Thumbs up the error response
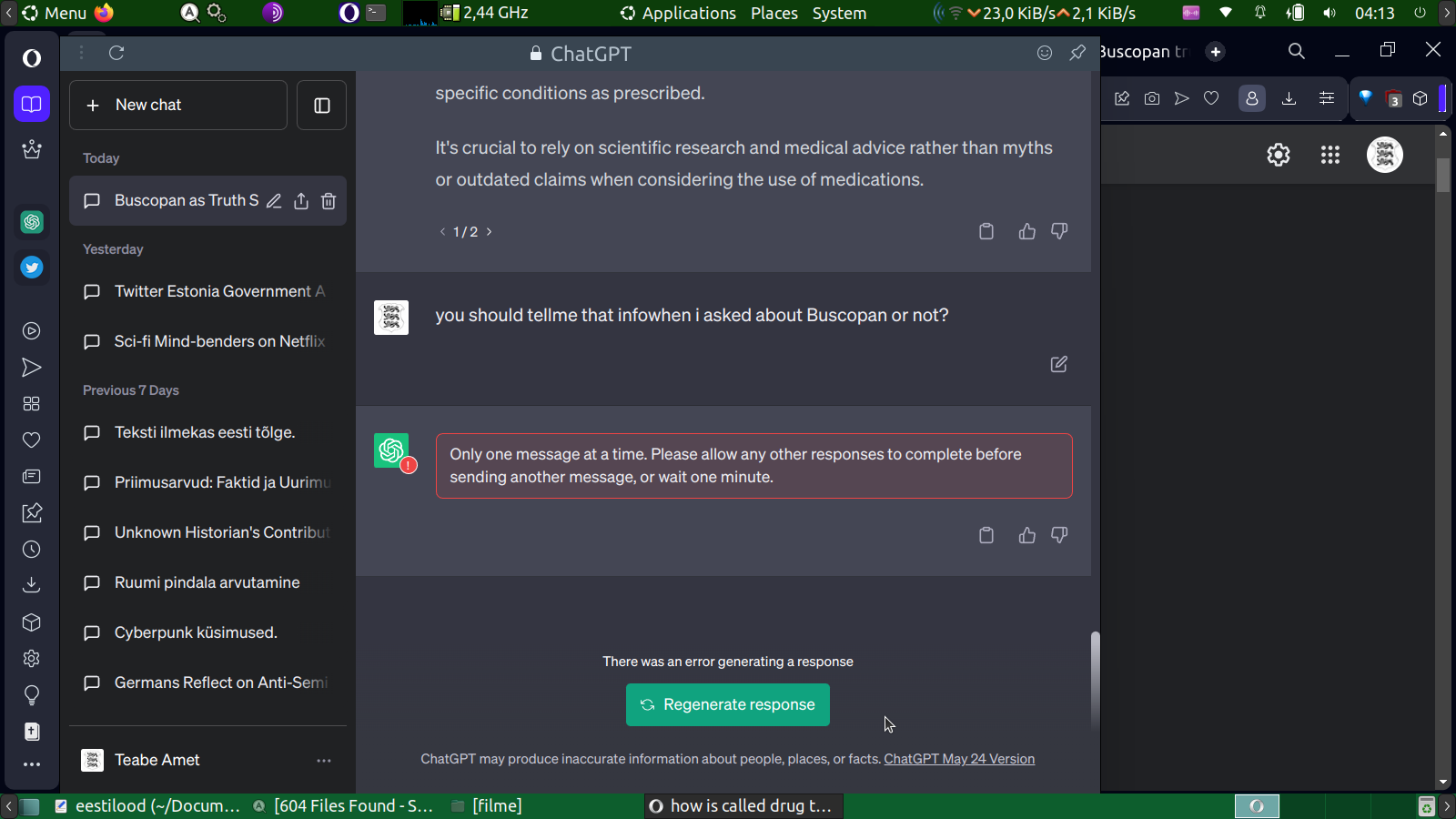Viewport: 1456px width, 819px height. tap(1027, 535)
